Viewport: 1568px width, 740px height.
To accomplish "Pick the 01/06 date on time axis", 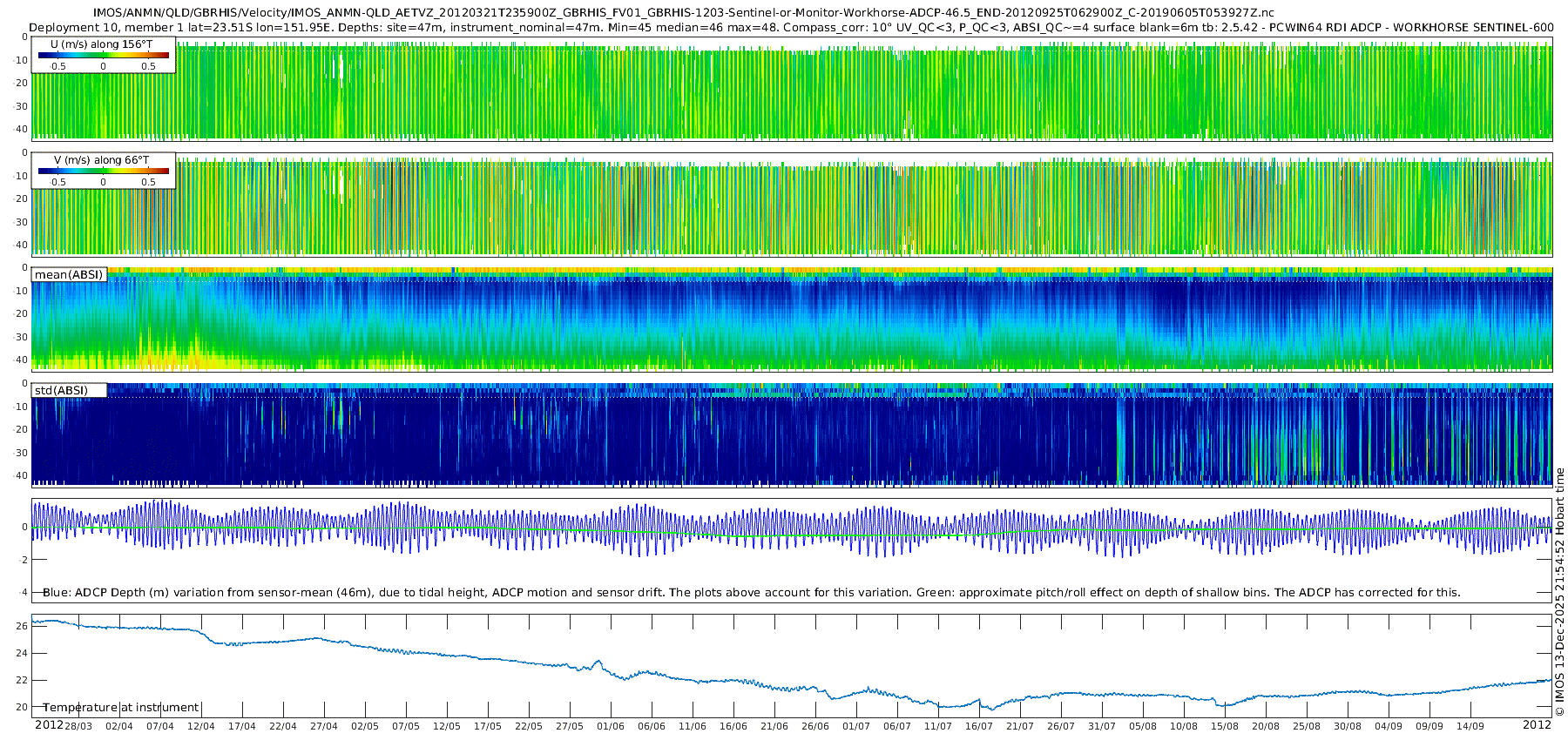I will pyautogui.click(x=611, y=726).
